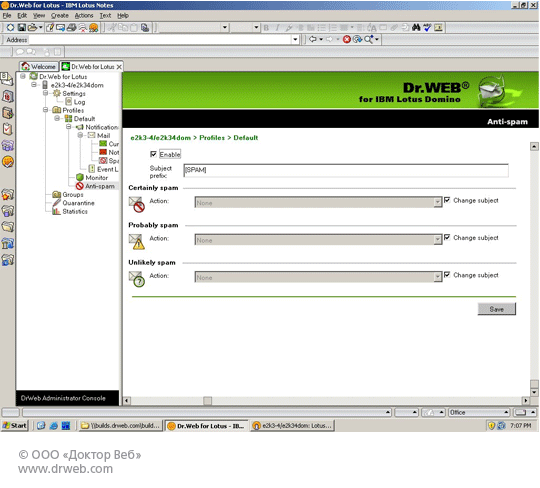
Task: Open the builds.drweb.com folder taskbar item
Action: coord(121,426)
